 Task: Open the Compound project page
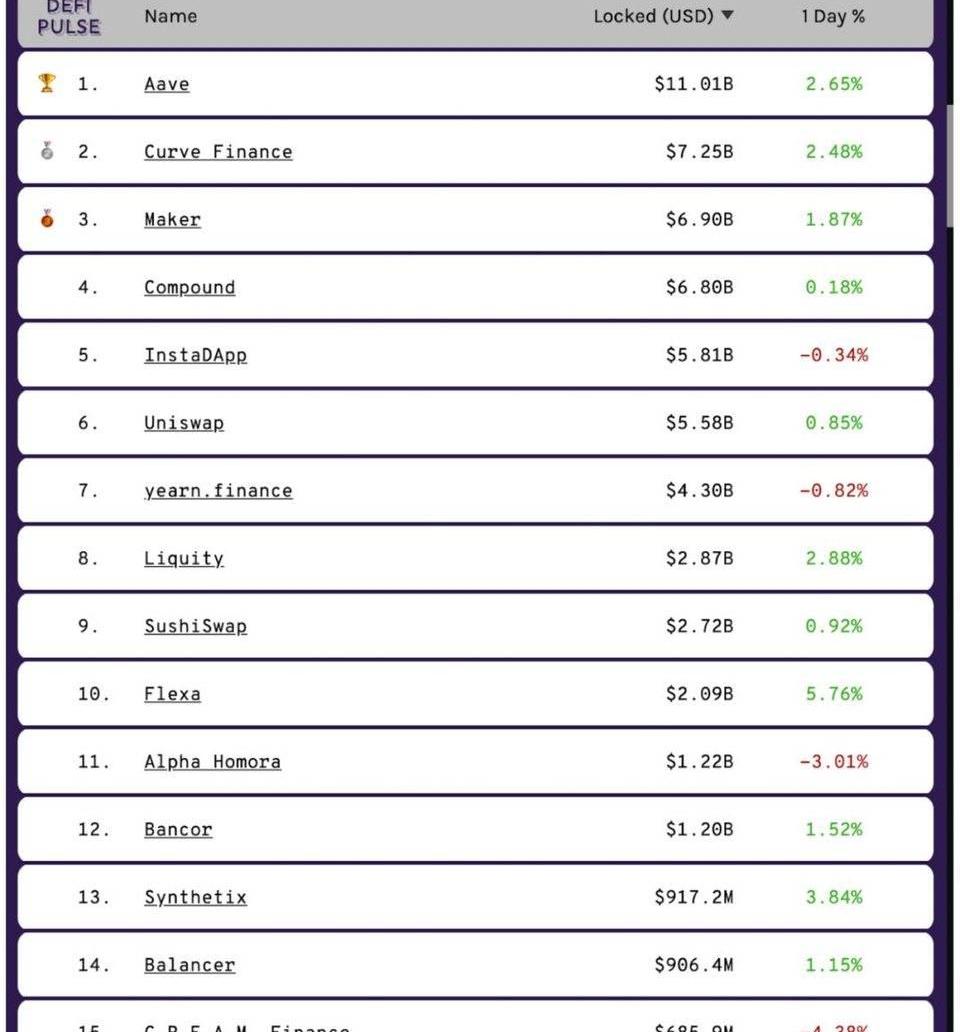tap(189, 288)
